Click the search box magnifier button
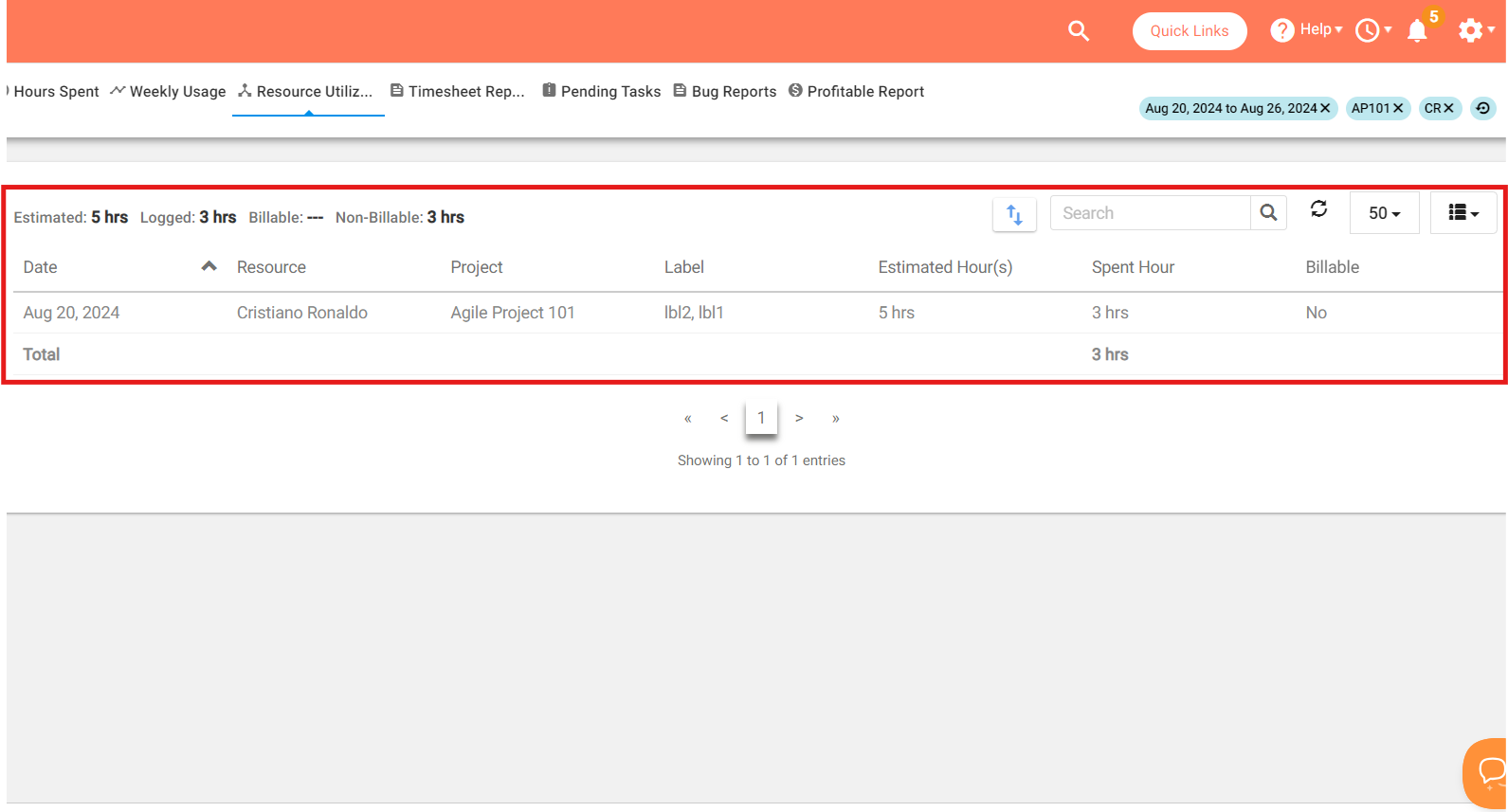This screenshot has width=1508, height=812. point(1268,213)
